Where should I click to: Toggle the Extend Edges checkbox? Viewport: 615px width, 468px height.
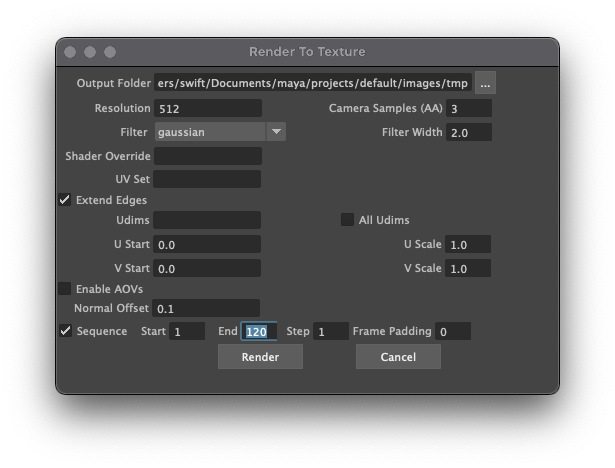click(65, 200)
